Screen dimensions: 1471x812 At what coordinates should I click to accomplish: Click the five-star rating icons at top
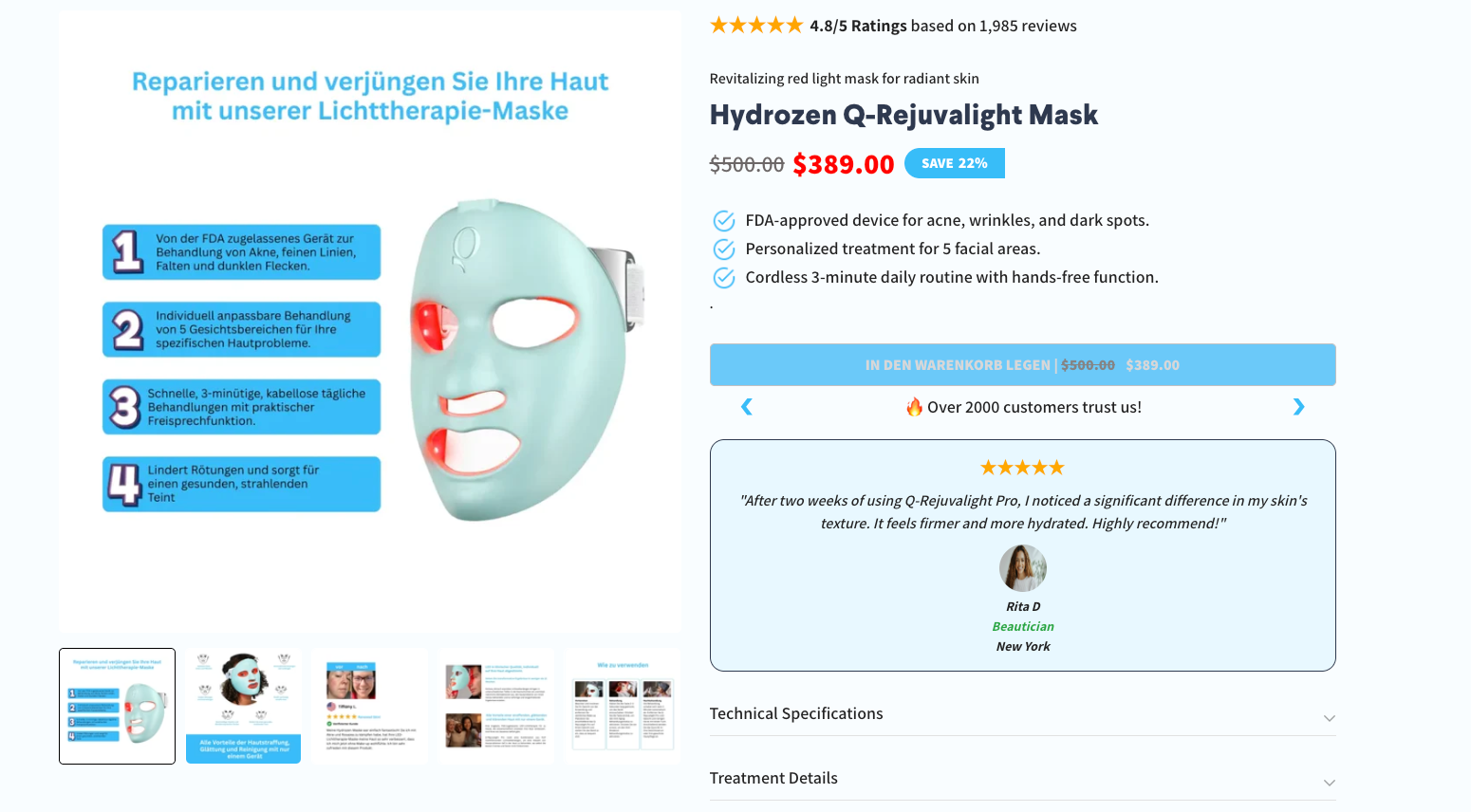(x=756, y=26)
